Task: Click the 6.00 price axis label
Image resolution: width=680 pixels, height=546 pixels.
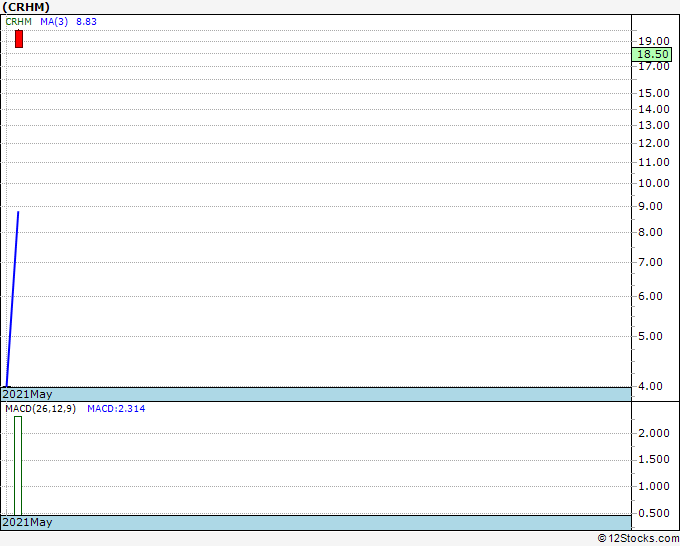Action: pos(651,296)
